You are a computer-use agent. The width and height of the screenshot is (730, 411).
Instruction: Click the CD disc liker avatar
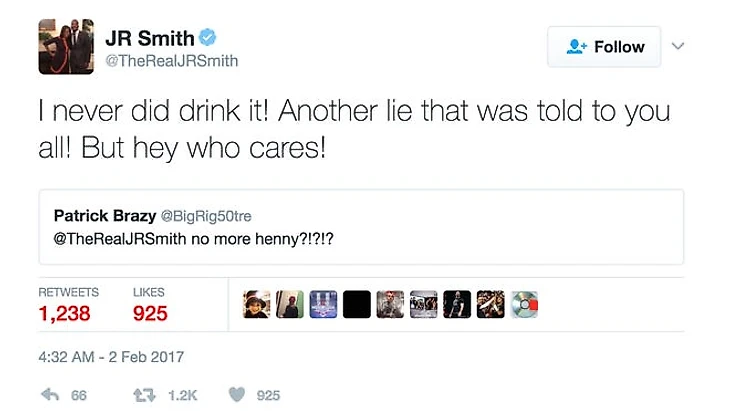pos(522,305)
